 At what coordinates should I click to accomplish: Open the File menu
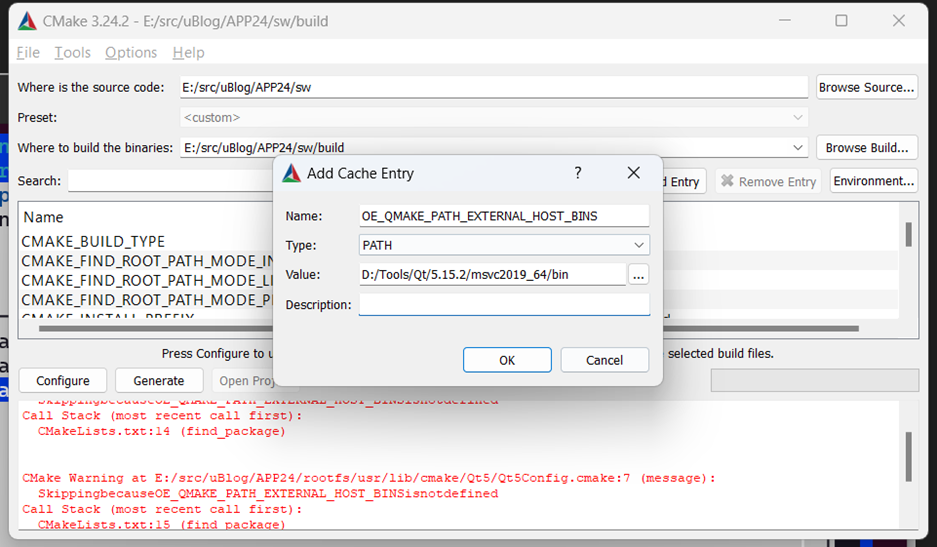(28, 53)
